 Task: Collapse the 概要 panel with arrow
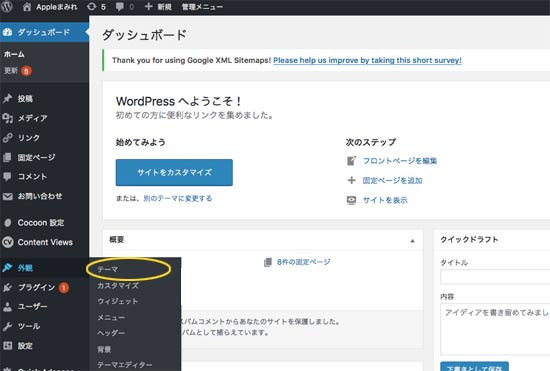click(x=412, y=241)
